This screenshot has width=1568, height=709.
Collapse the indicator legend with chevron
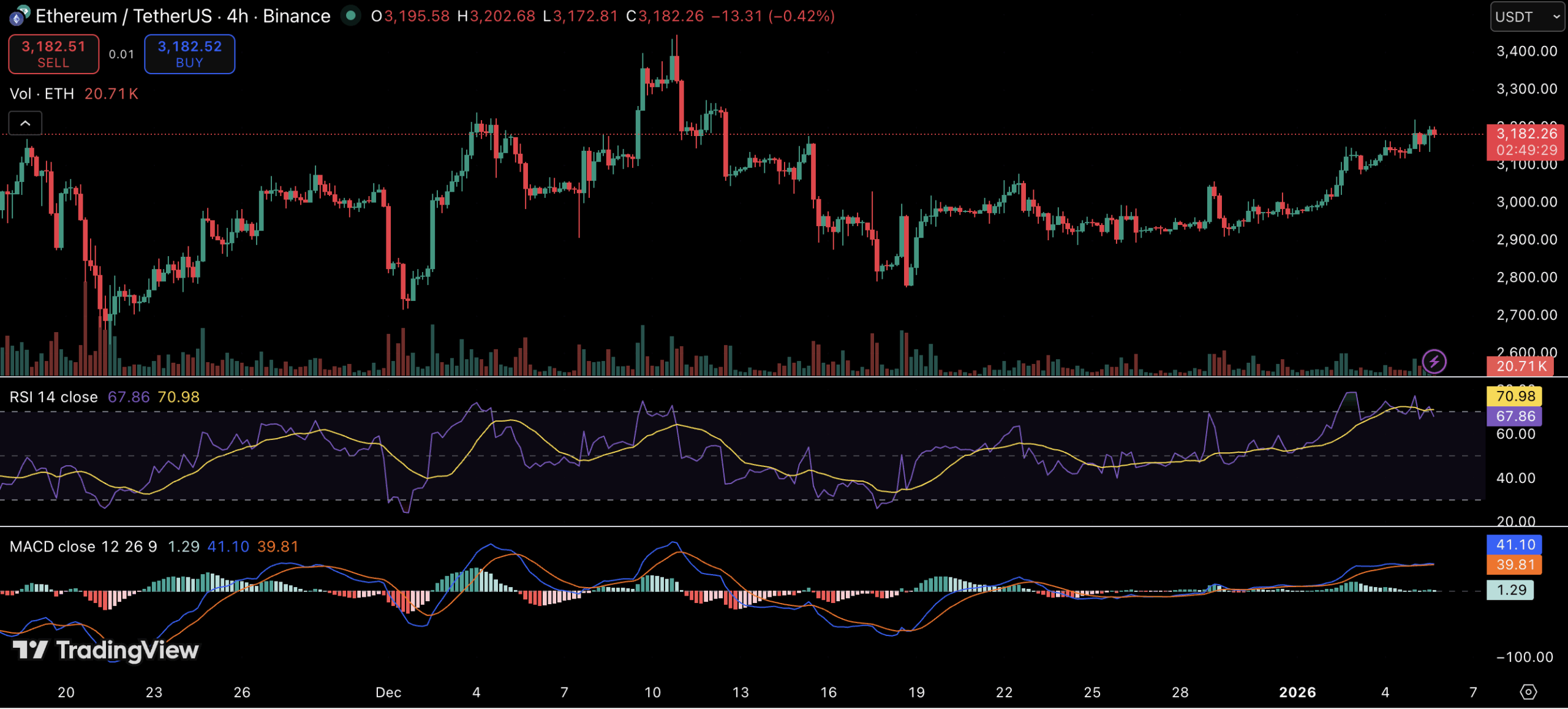point(25,123)
